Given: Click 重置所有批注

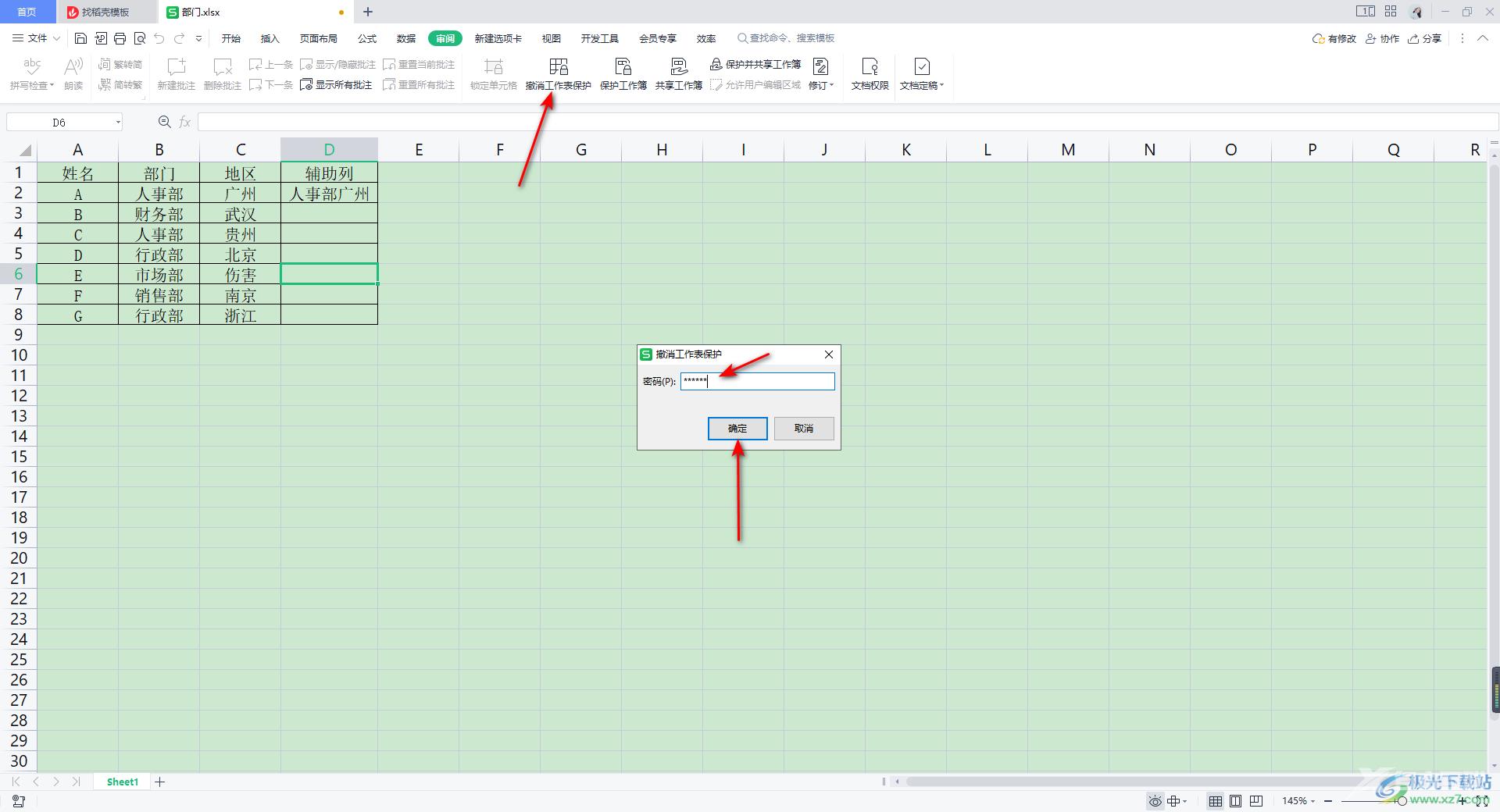Looking at the screenshot, I should tap(419, 84).
